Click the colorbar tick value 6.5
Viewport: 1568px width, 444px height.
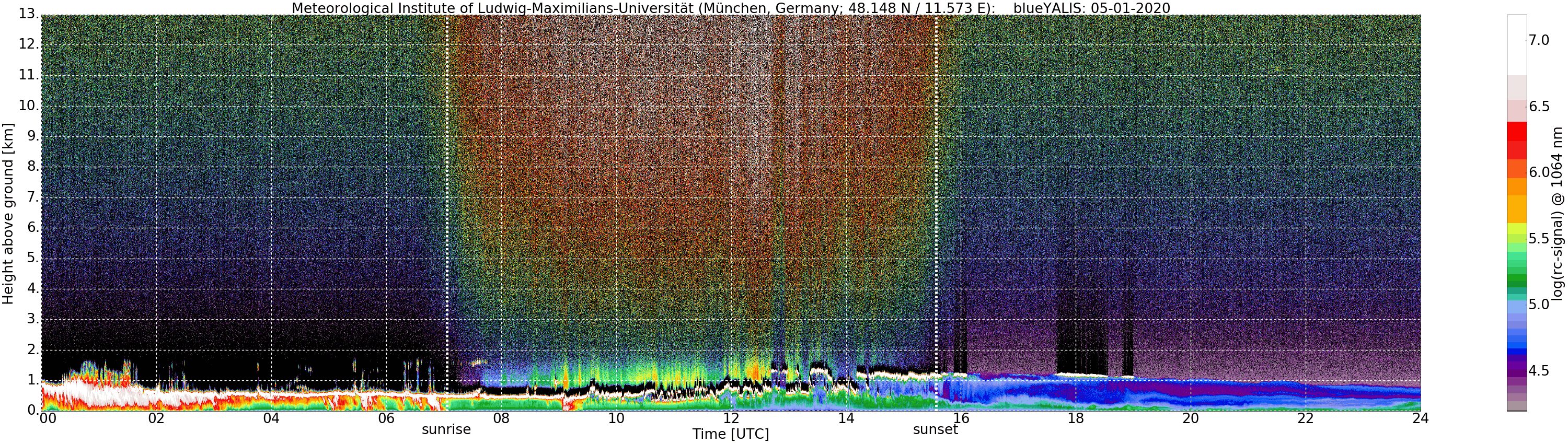point(1539,107)
